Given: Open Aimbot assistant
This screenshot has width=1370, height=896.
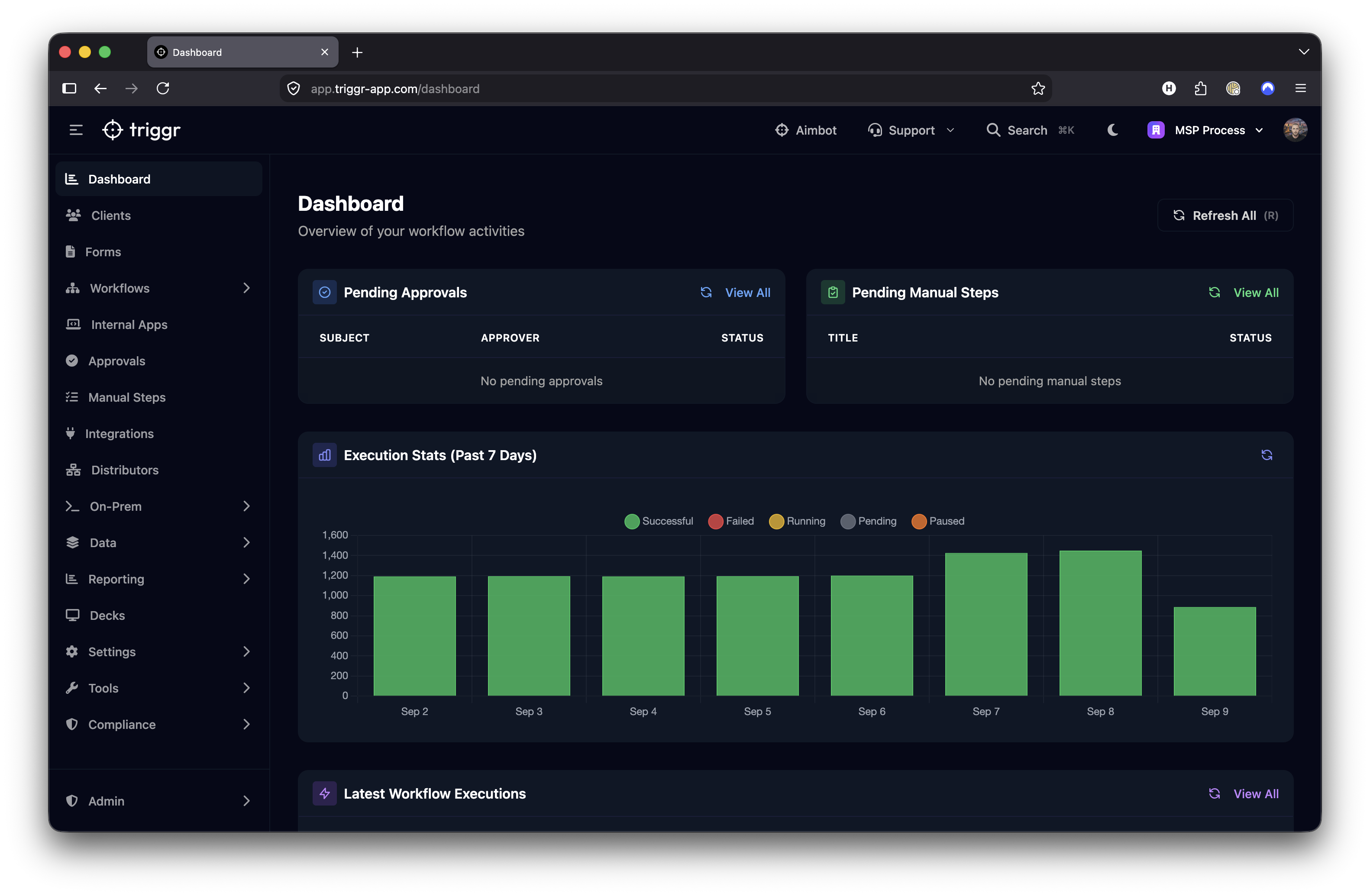Looking at the screenshot, I should pyautogui.click(x=805, y=130).
